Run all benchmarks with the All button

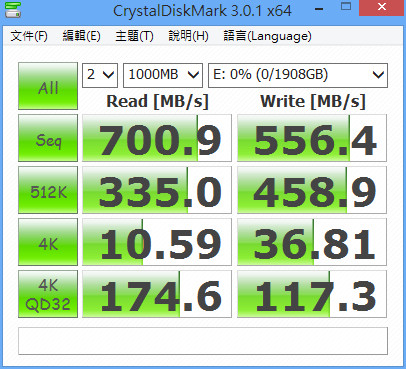click(x=48, y=86)
